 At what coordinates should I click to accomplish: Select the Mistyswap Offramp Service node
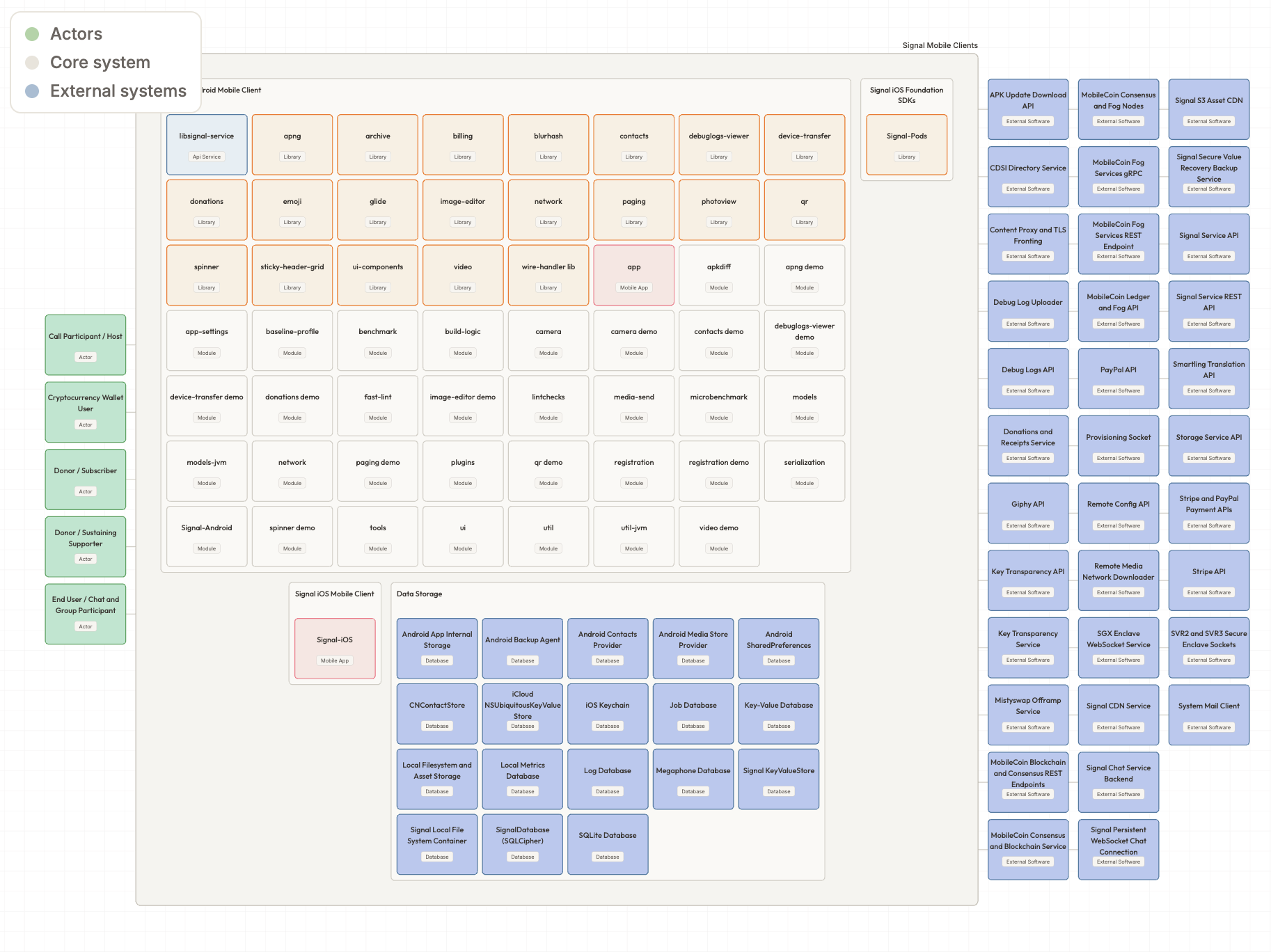(1028, 715)
